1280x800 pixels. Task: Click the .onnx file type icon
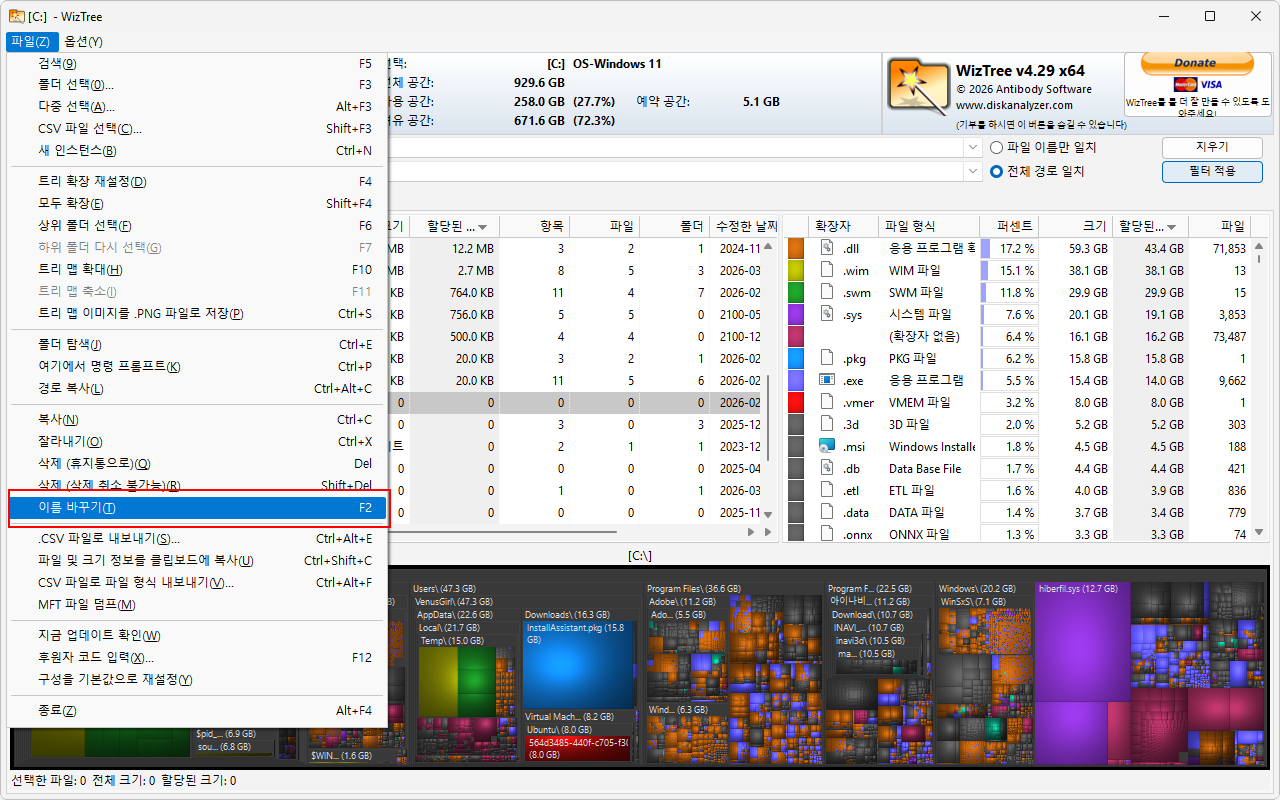[x=827, y=534]
